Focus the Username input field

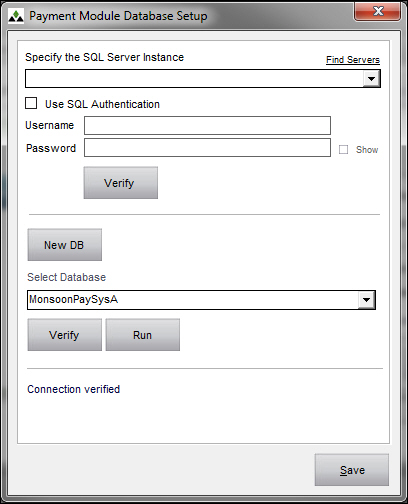tap(207, 125)
